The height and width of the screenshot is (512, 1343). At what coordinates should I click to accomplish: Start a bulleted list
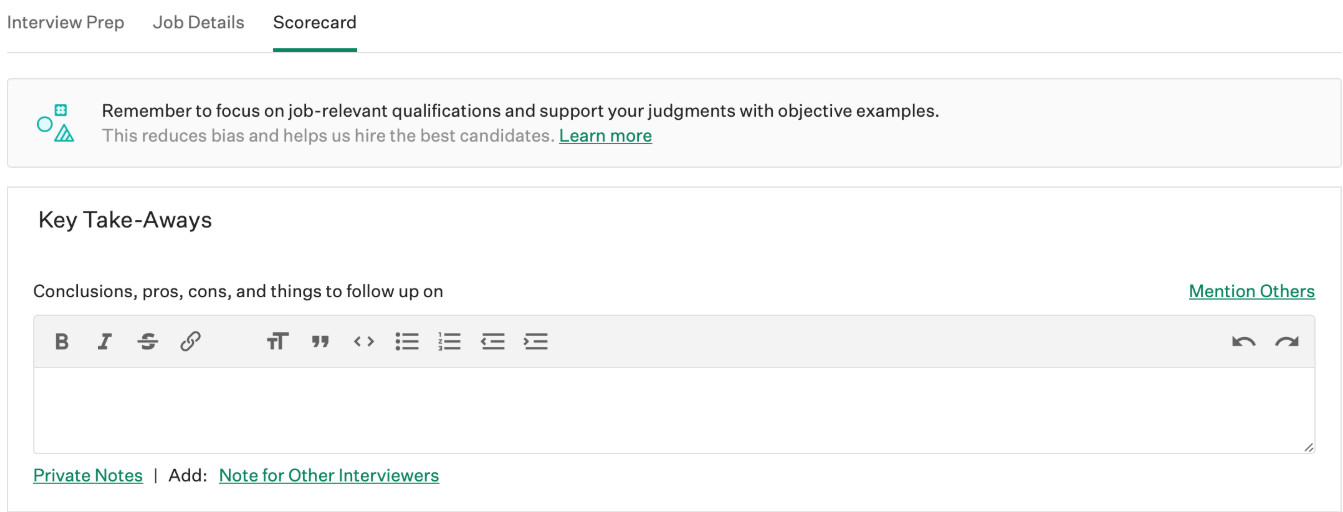click(x=407, y=342)
